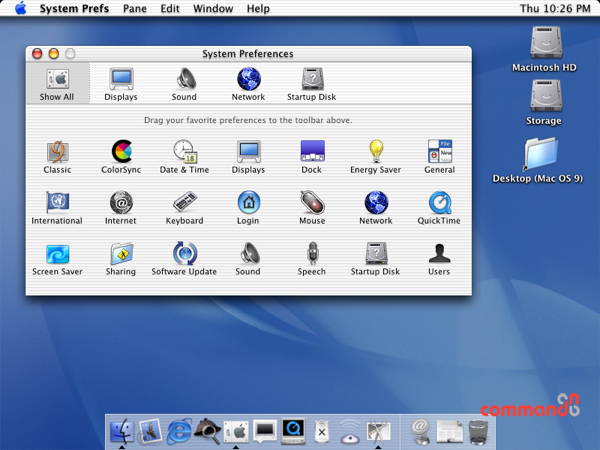This screenshot has width=600, height=450.
Task: Click the AirPort signal Dock icon
Action: pyautogui.click(x=350, y=432)
